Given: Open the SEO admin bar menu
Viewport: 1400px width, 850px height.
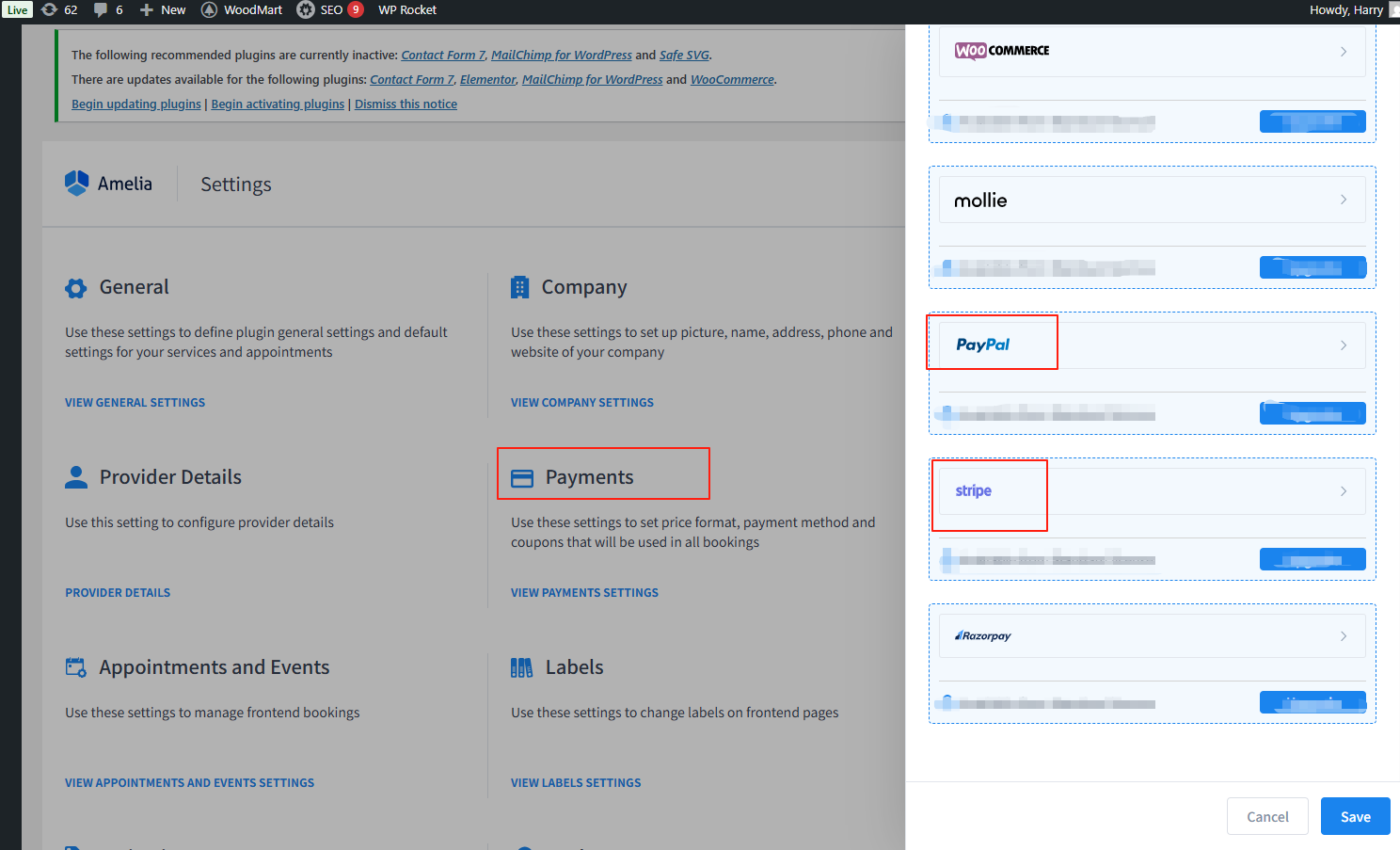Looking at the screenshot, I should pyautogui.click(x=331, y=9).
